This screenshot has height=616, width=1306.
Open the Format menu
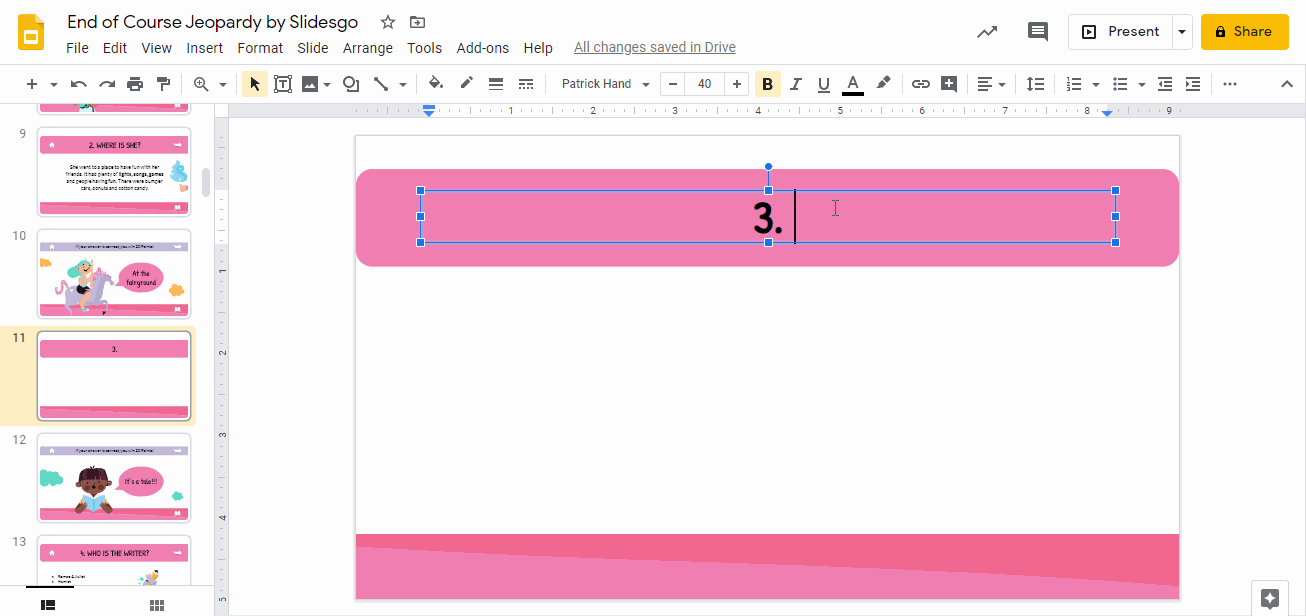coord(260,47)
